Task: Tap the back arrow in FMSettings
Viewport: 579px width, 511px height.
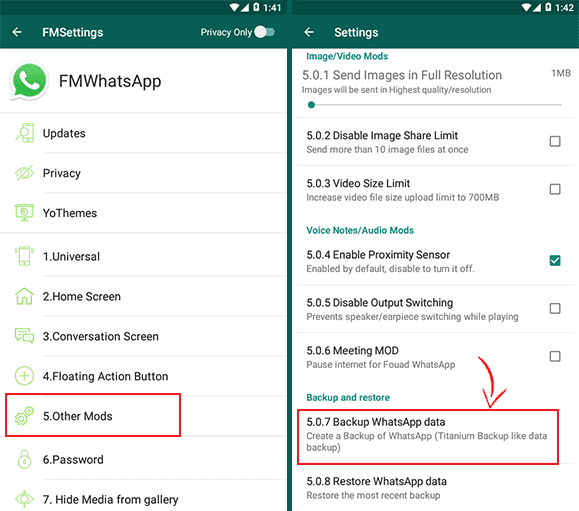Action: coord(17,32)
